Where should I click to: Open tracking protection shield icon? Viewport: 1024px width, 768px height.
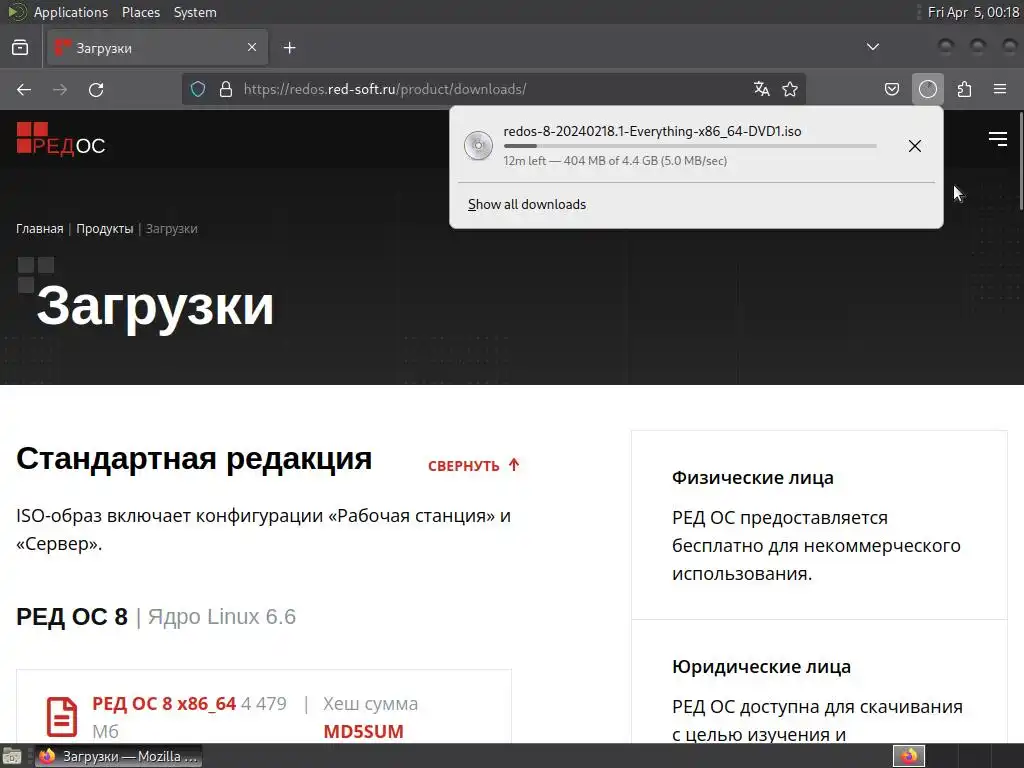click(198, 89)
